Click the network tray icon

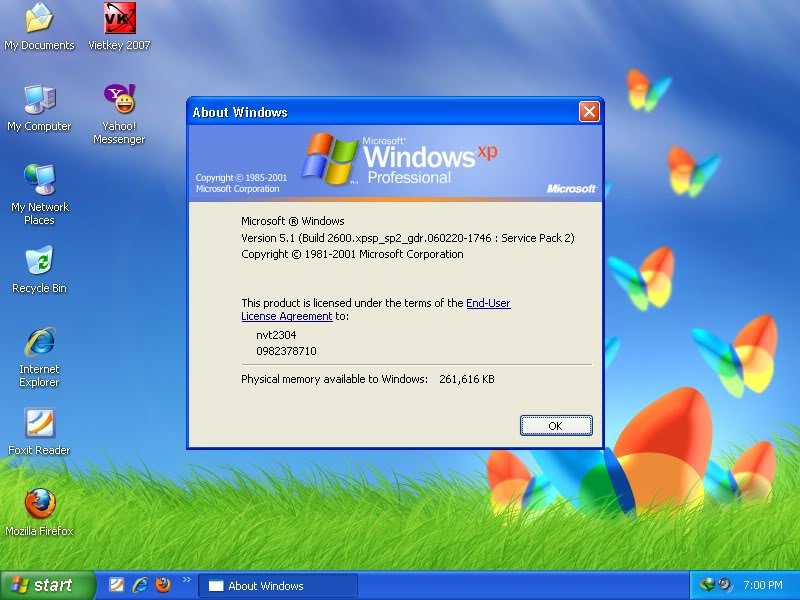pos(707,584)
